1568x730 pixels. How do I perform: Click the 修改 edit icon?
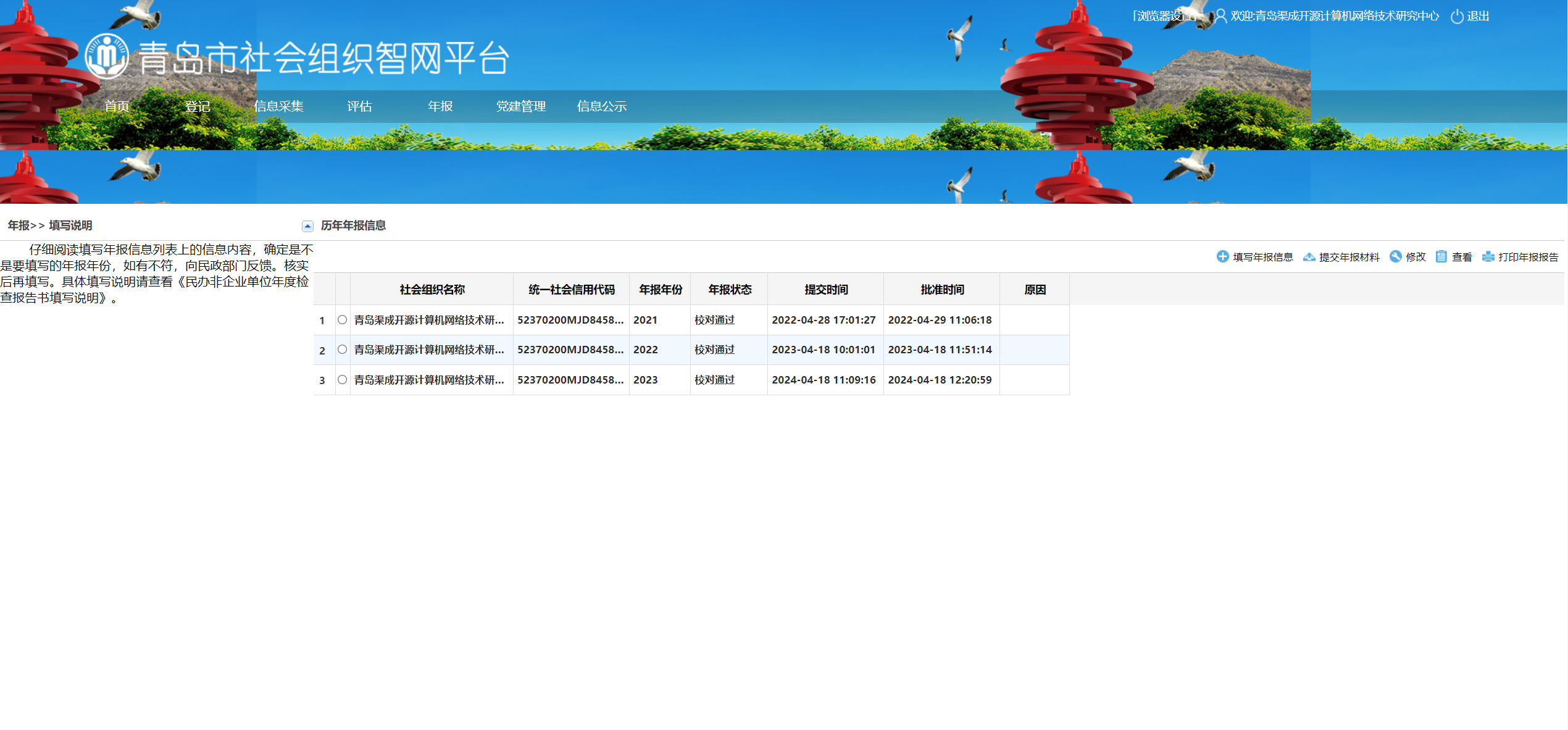1395,256
